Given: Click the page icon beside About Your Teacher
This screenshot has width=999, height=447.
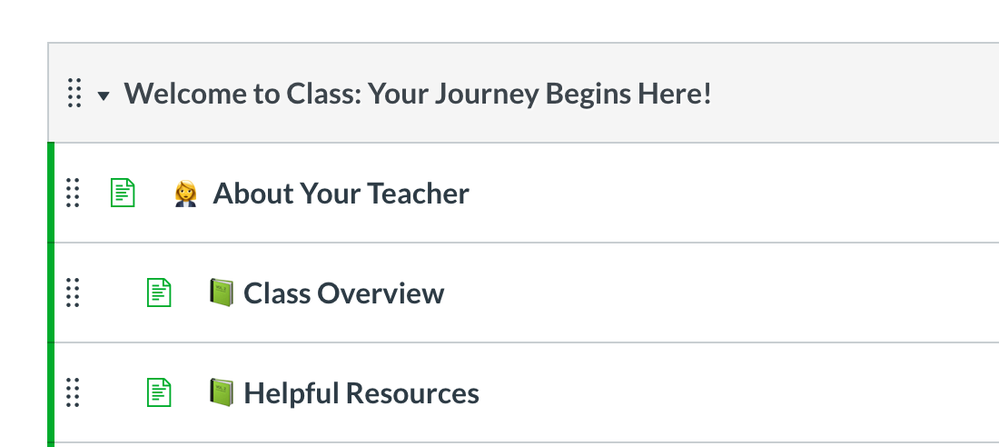Looking at the screenshot, I should (122, 192).
